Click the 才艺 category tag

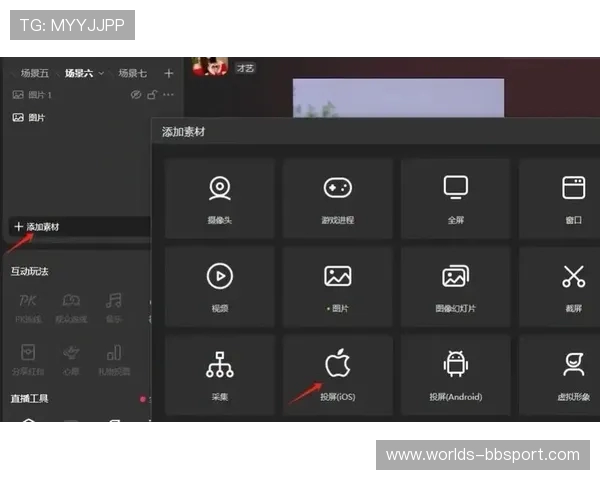pyautogui.click(x=245, y=68)
